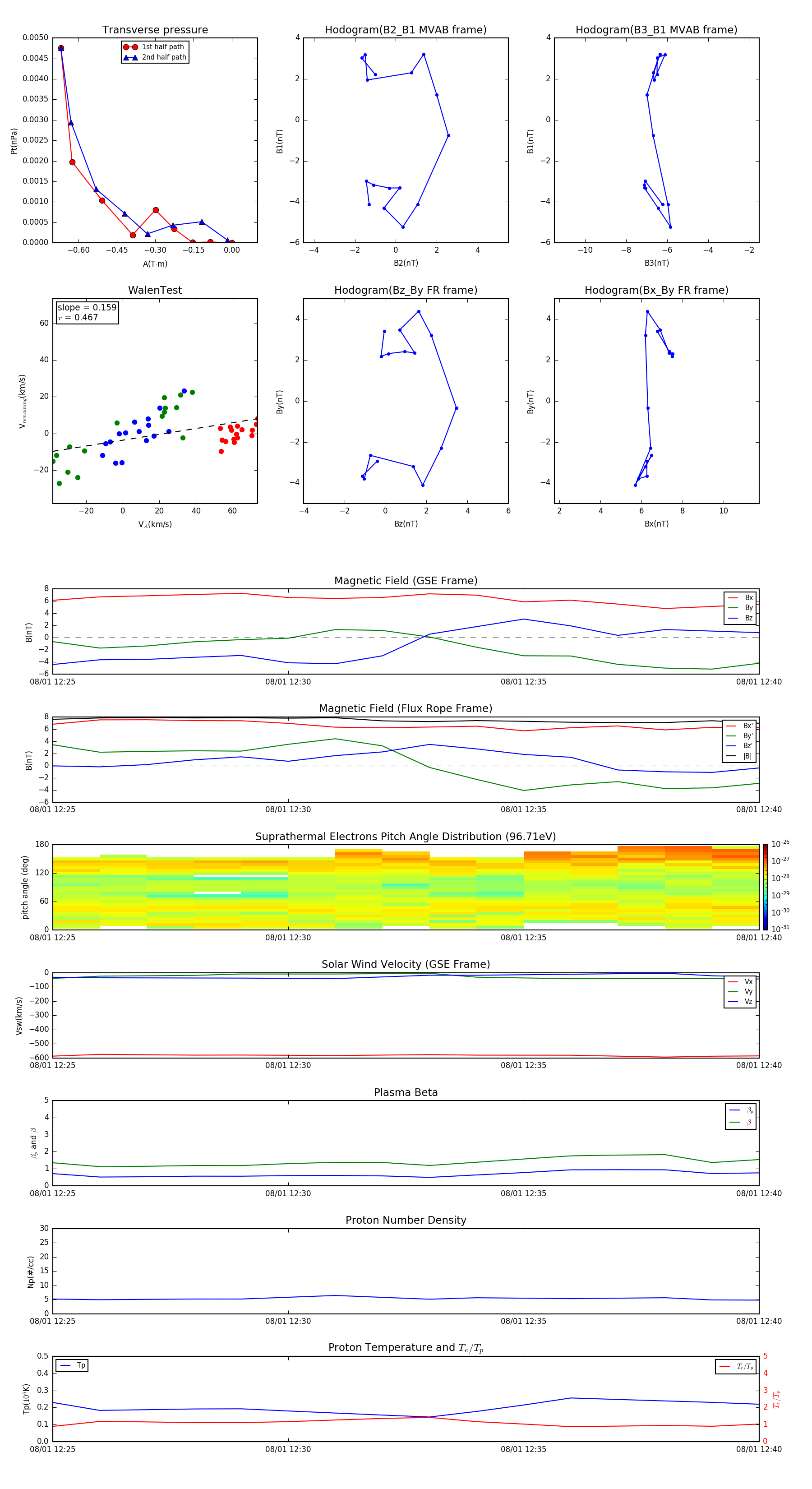Screen dimensions: 812x1489
Task: Click the 'Pt(nPa)' y-axis label
Action: pyautogui.click(x=14, y=141)
